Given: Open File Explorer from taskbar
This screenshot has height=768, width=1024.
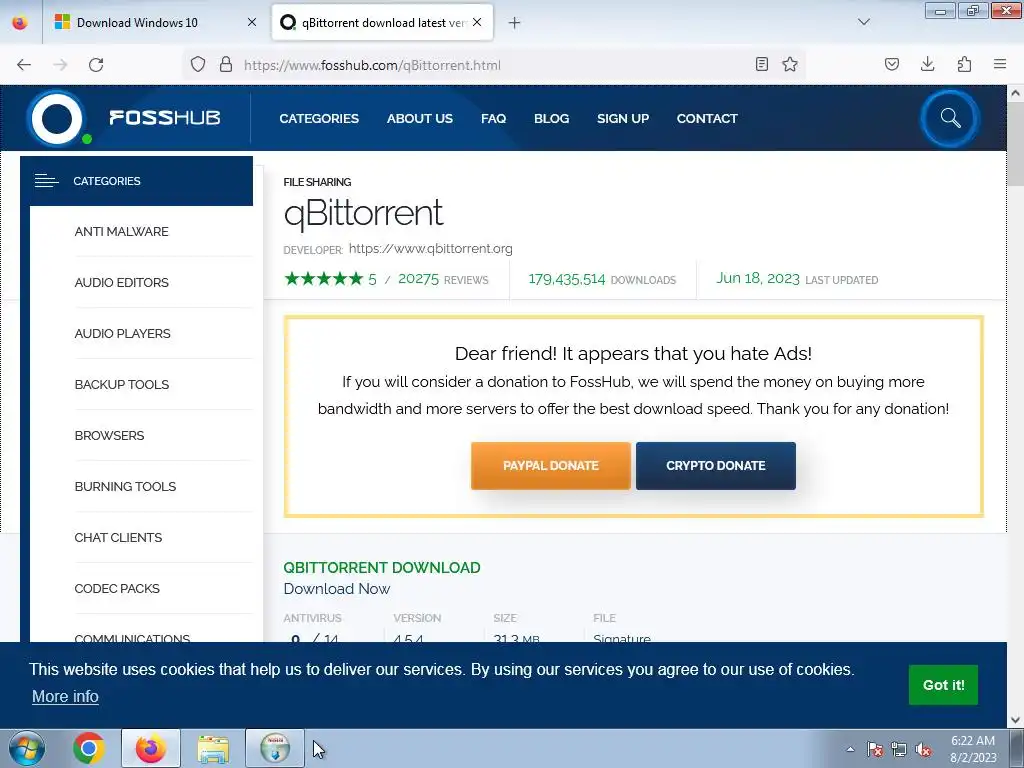Looking at the screenshot, I should coord(213,748).
